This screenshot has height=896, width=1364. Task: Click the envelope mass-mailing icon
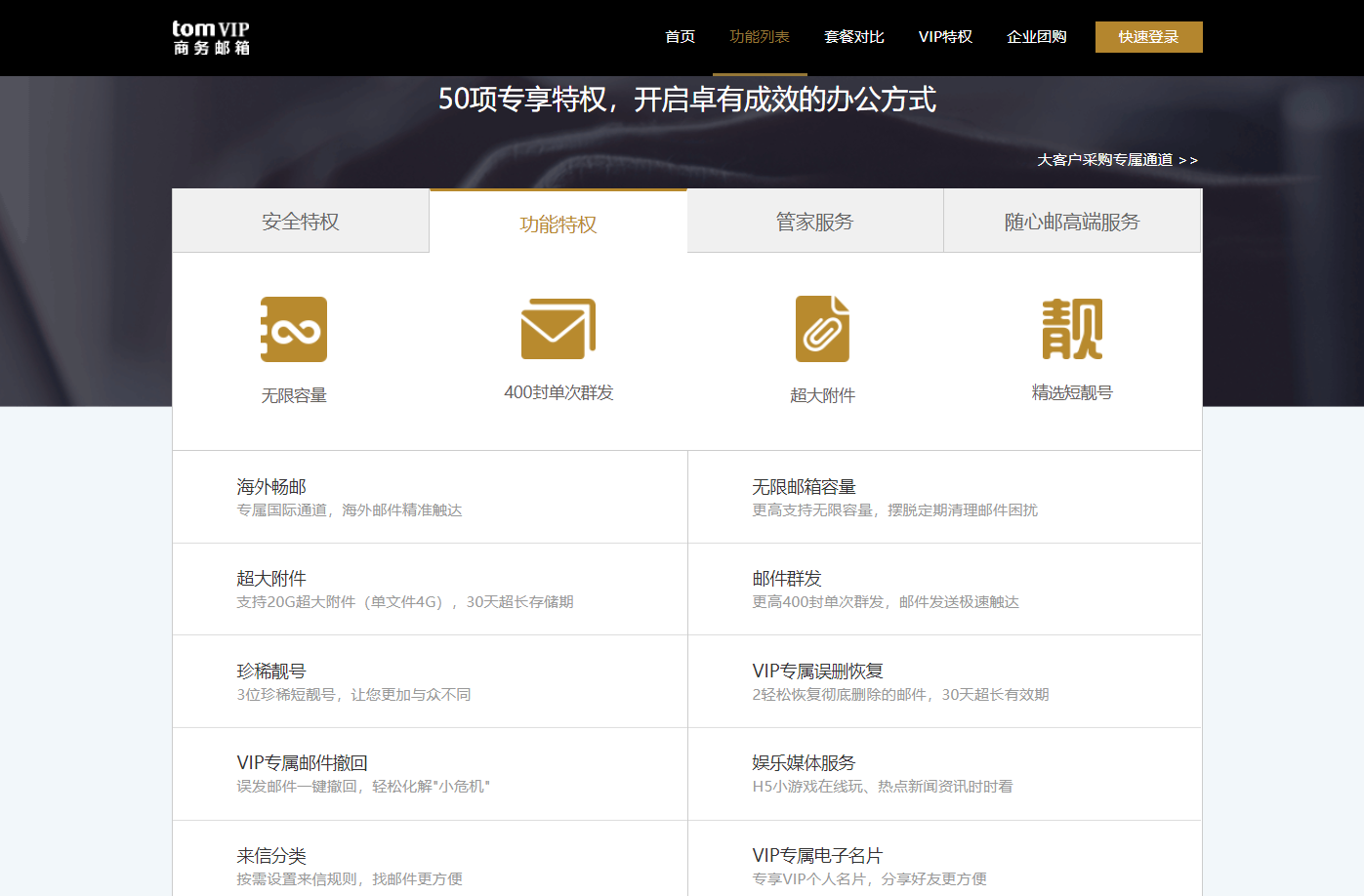click(x=558, y=329)
